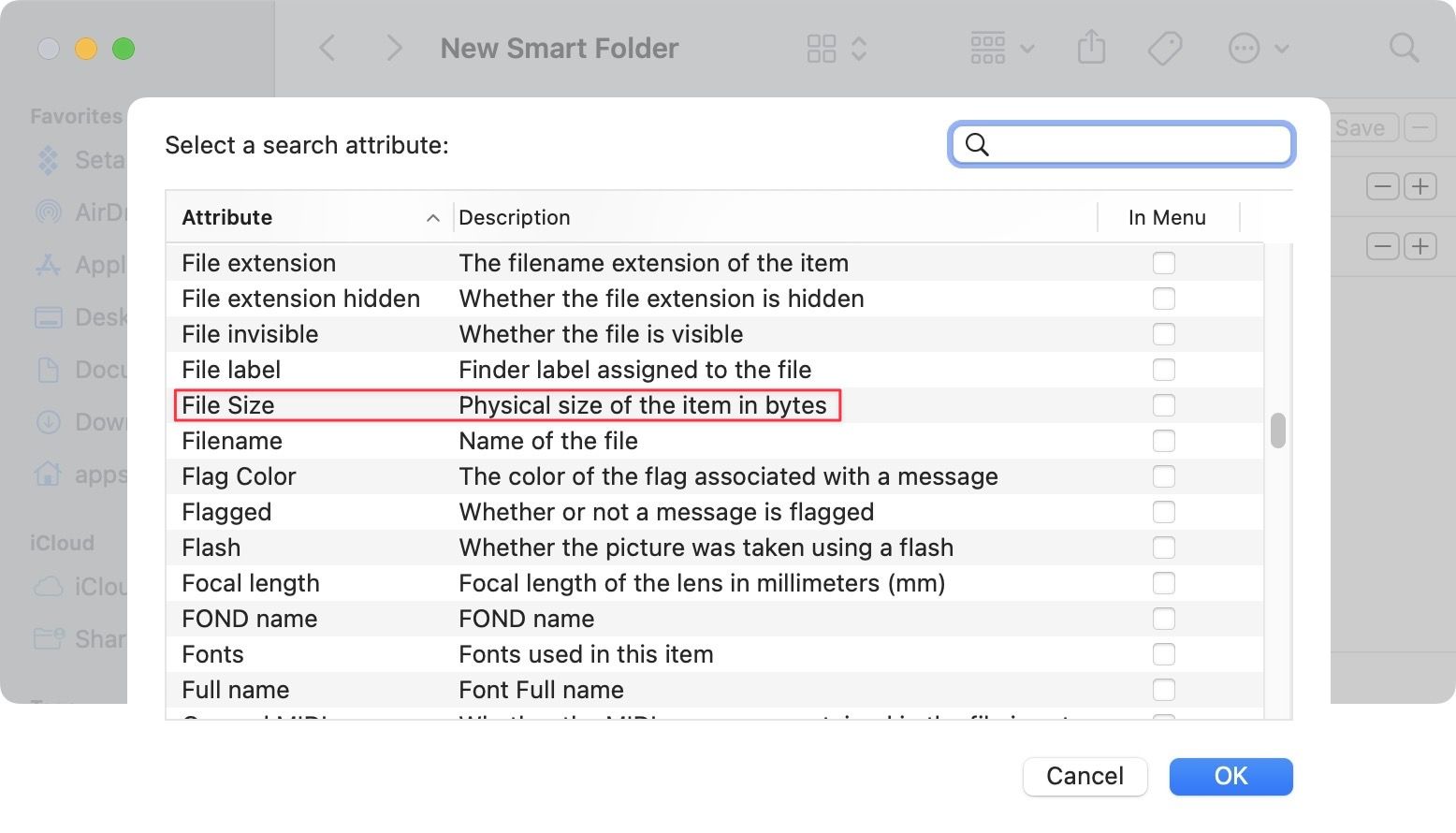This screenshot has width=1456, height=833.
Task: Expand the view switcher up-down arrows
Action: (x=859, y=49)
